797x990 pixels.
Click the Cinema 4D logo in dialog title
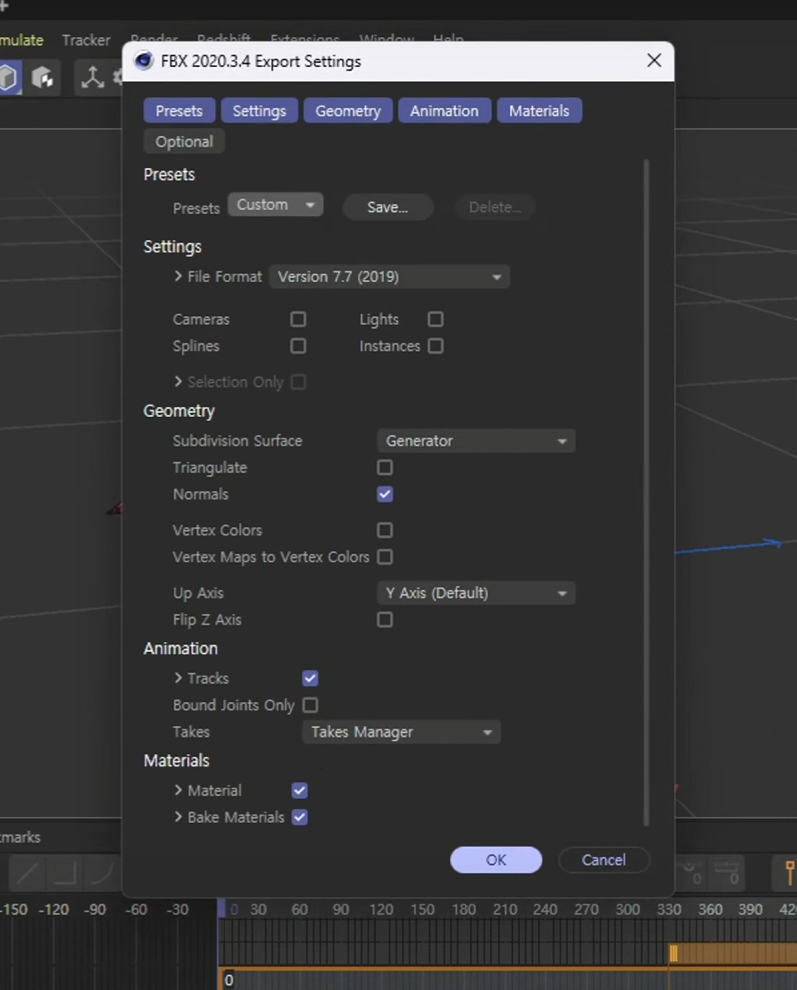[x=144, y=61]
